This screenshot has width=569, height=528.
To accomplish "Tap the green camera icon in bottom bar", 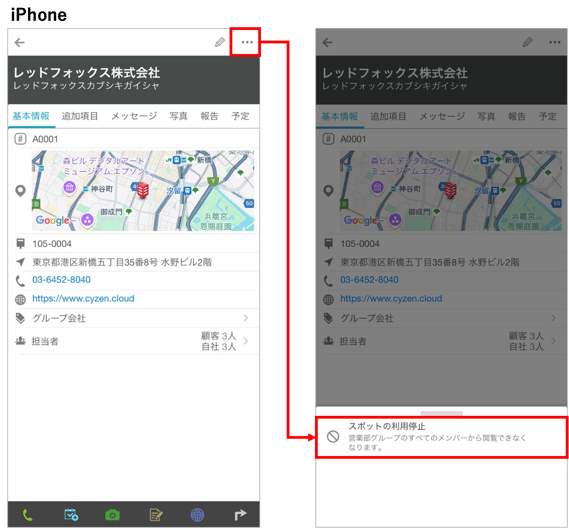I will tap(112, 515).
